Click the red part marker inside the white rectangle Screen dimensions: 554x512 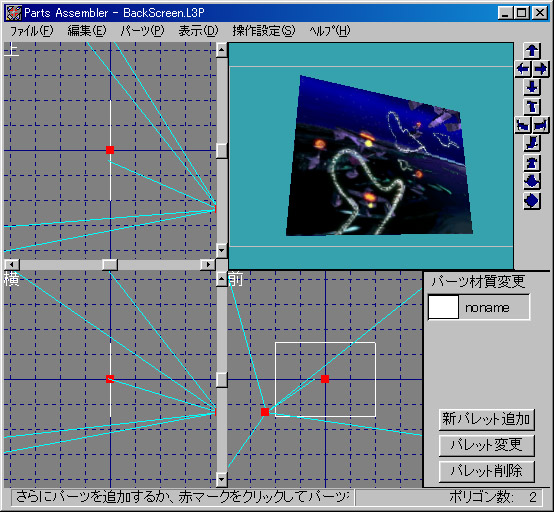(x=325, y=379)
